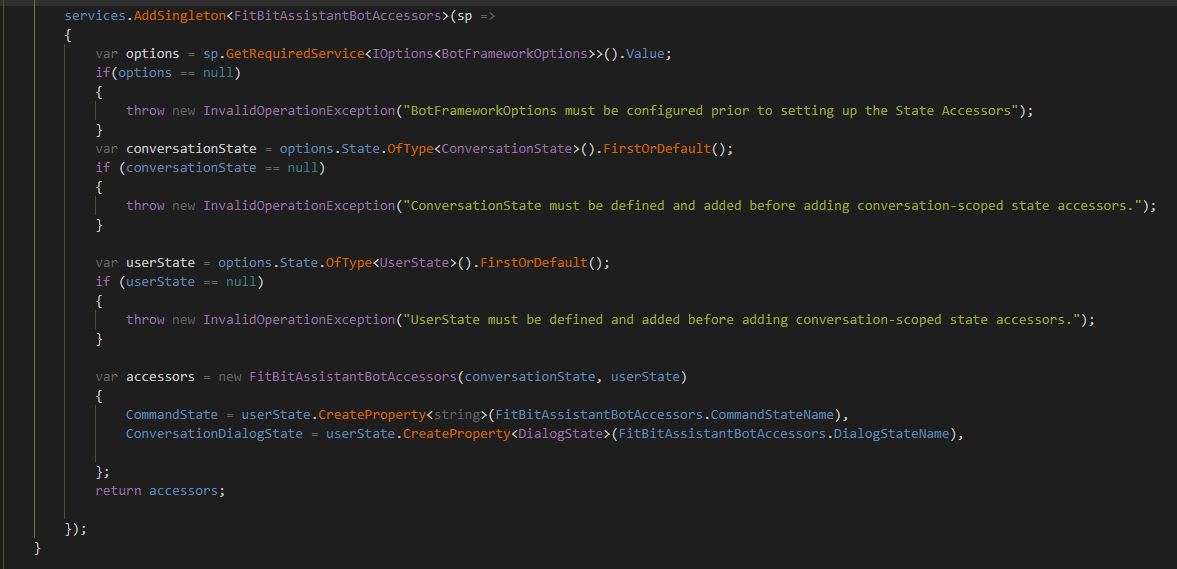Click 'if (conversationState == null)' condition
Screen dimensions: 1177x569
coord(210,167)
